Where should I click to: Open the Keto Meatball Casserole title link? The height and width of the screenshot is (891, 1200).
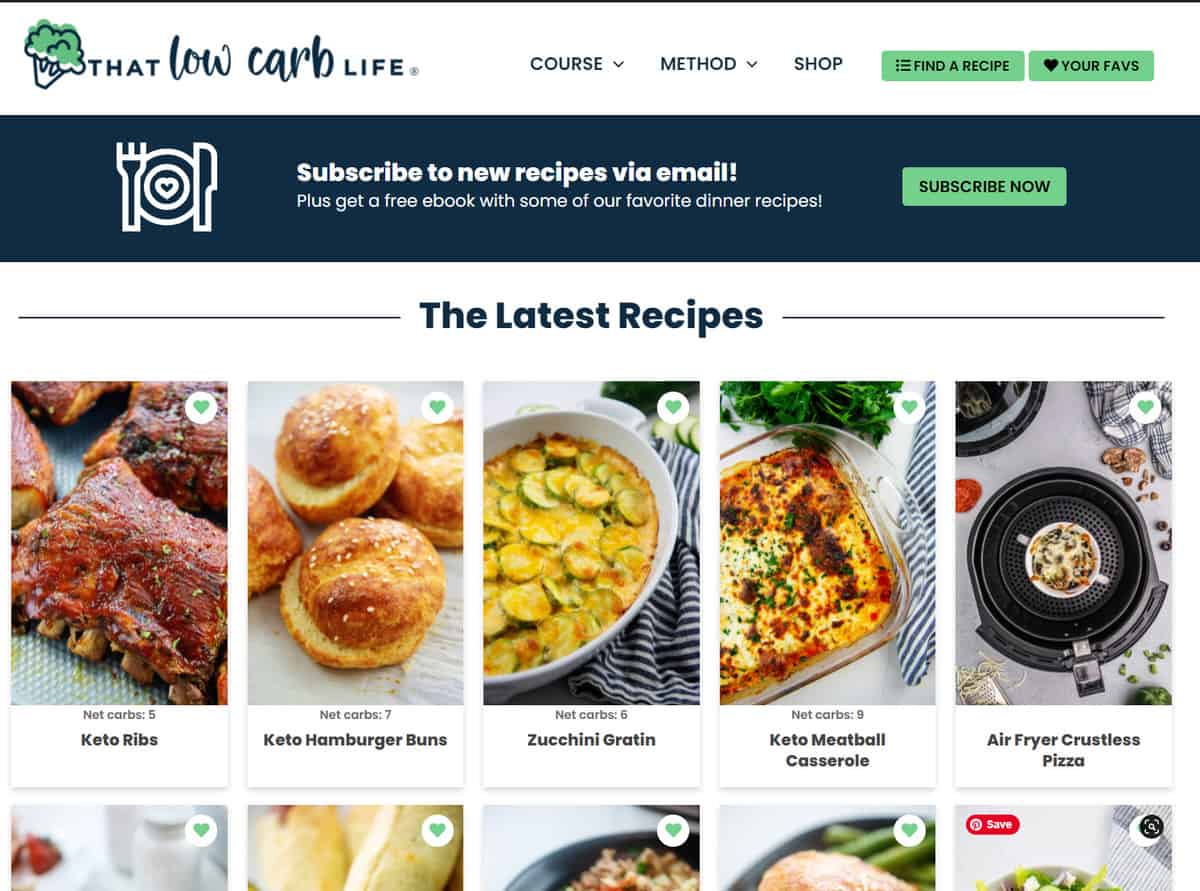coord(828,750)
